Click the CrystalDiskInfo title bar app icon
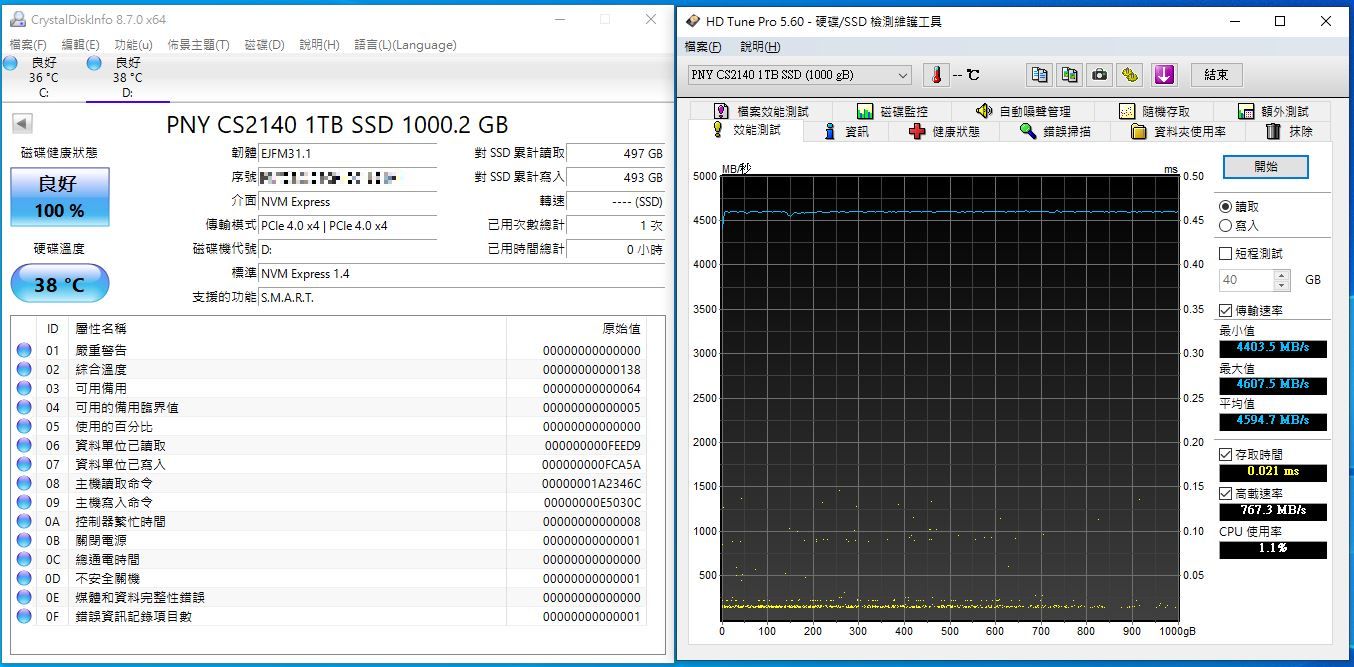1354x667 pixels. [18, 19]
